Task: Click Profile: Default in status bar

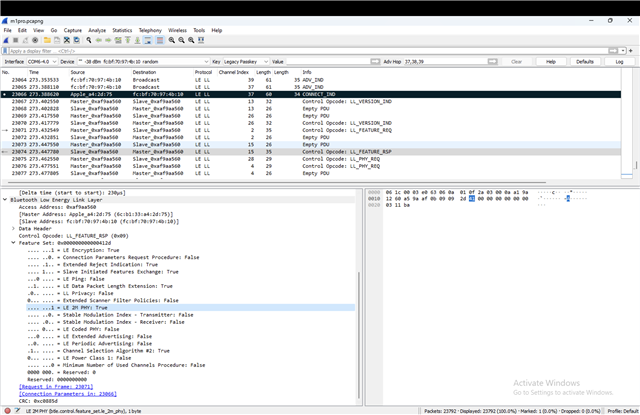Action: pos(622,411)
